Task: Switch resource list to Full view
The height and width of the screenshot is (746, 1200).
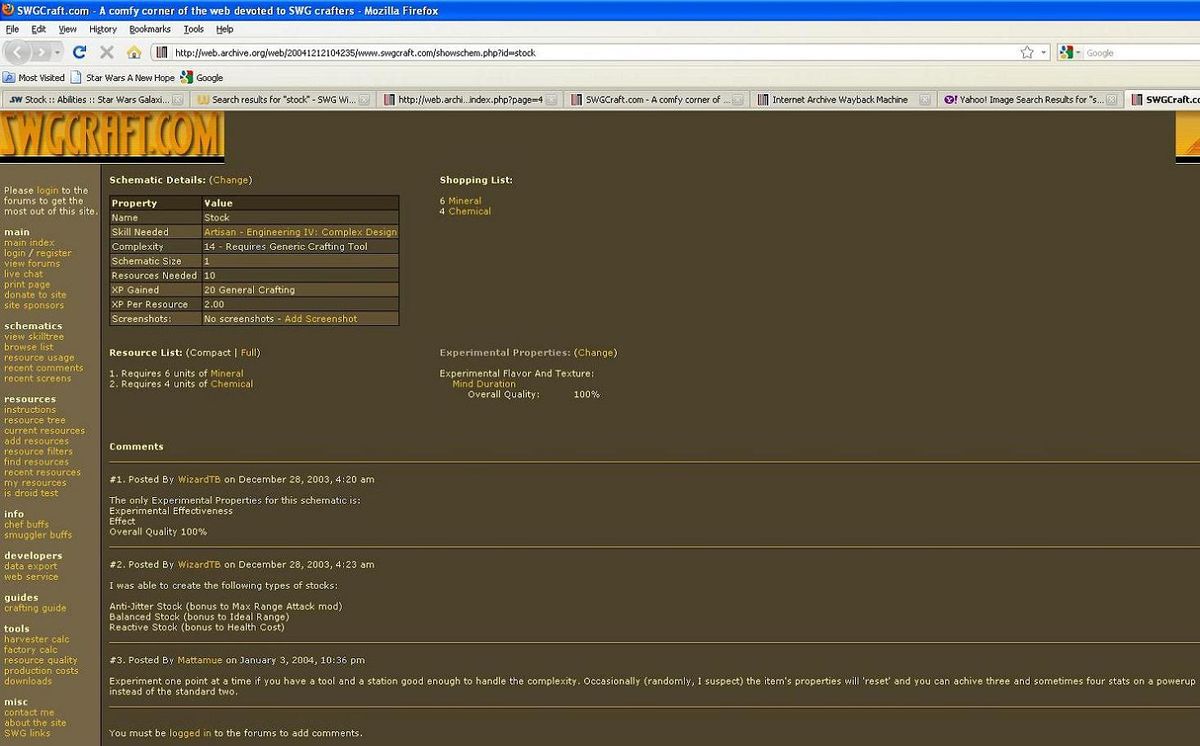Action: click(x=249, y=353)
